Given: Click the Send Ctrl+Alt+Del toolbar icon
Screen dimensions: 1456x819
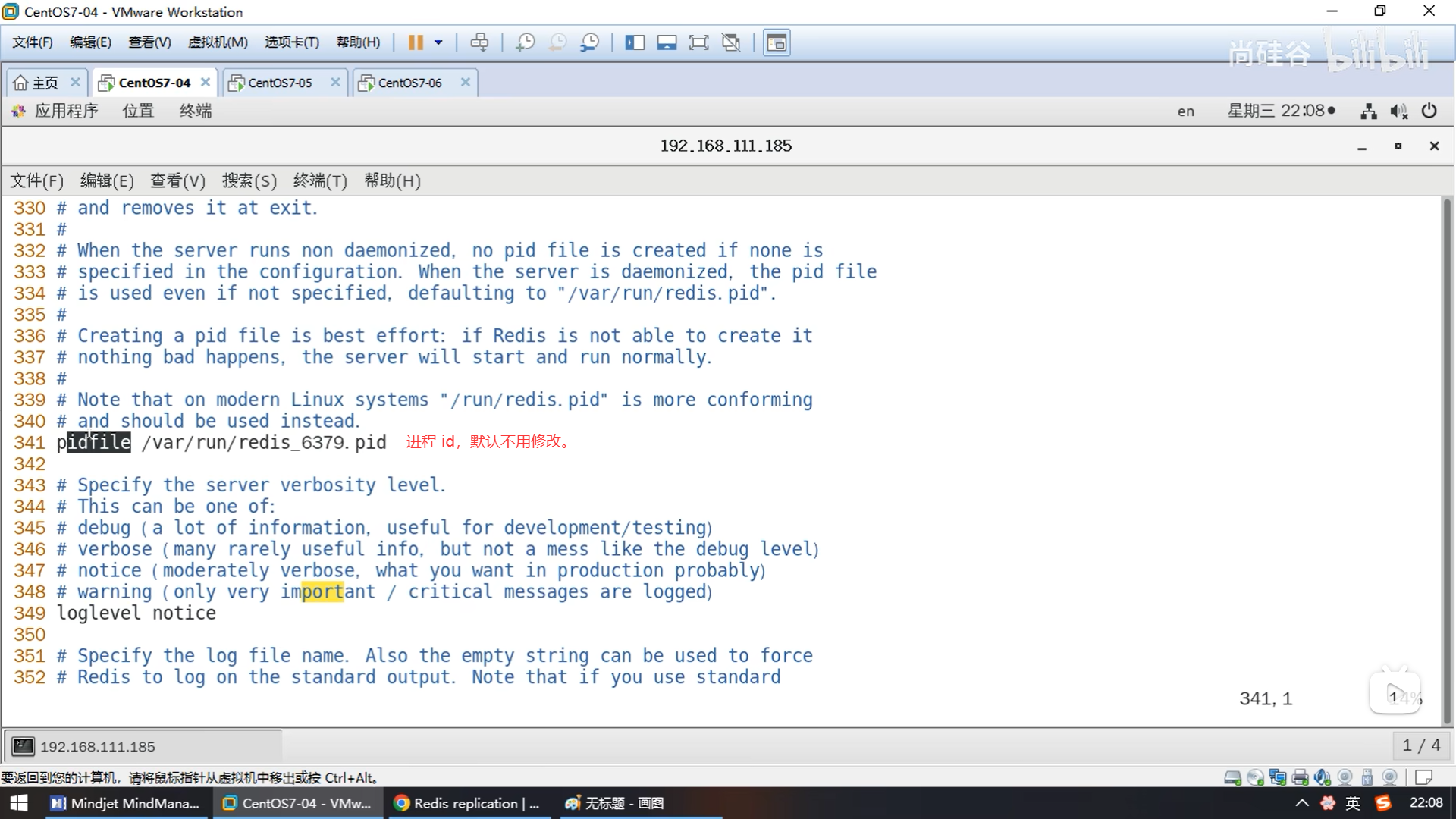Looking at the screenshot, I should [479, 42].
